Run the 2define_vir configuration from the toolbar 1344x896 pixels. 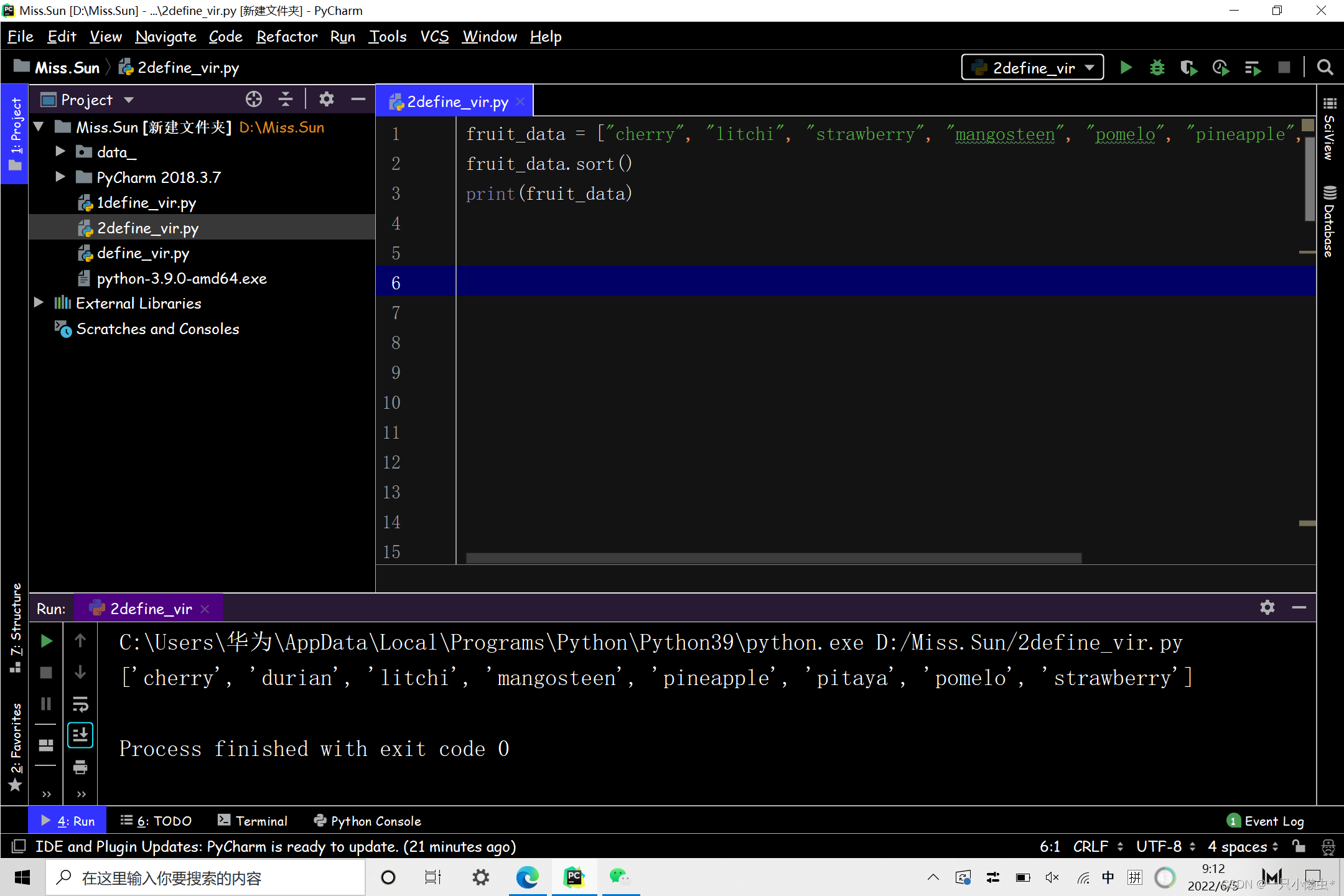[x=1126, y=67]
